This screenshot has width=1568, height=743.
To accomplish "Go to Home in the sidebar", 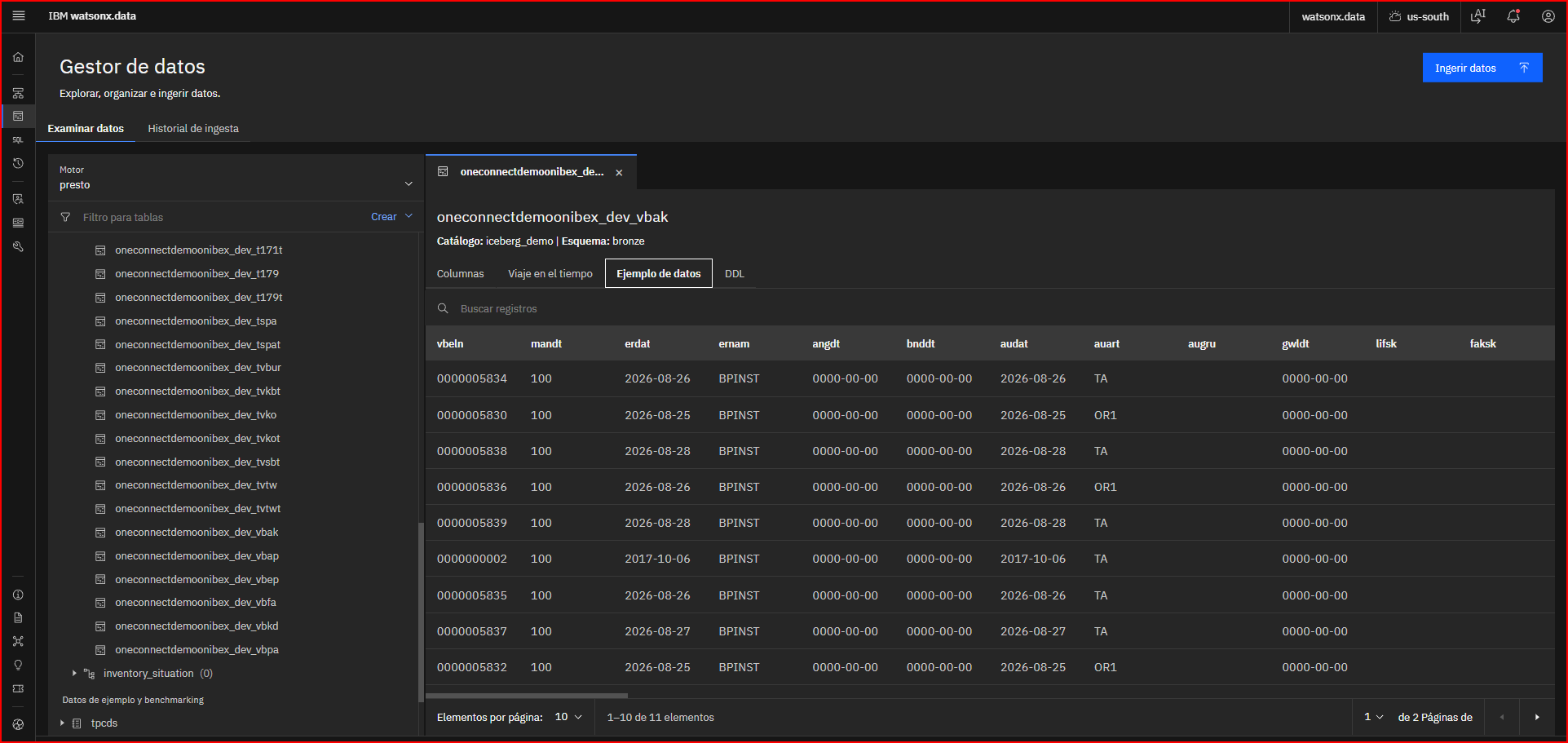I will coord(18,57).
